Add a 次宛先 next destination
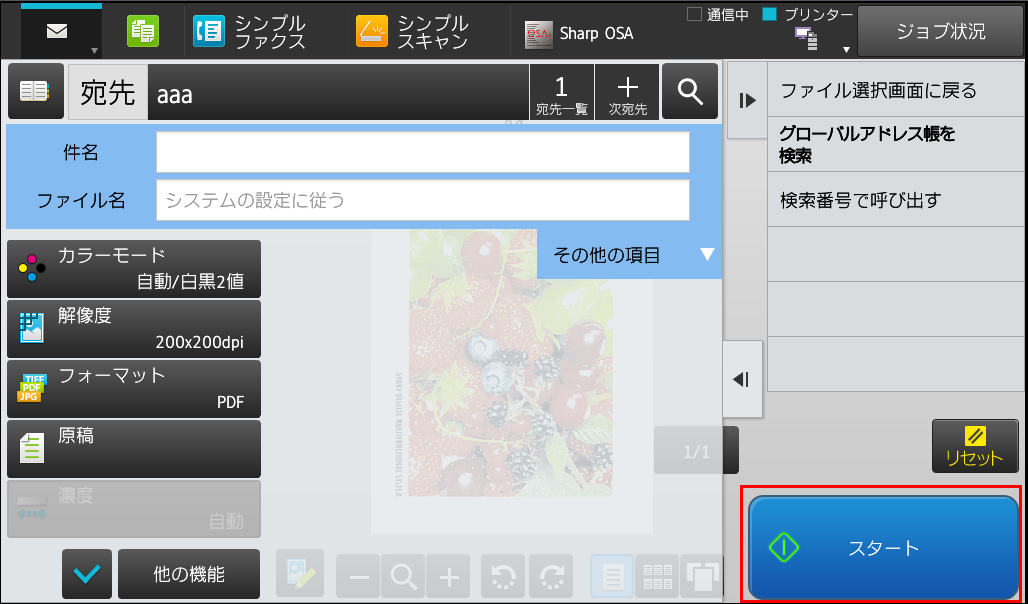 click(627, 92)
